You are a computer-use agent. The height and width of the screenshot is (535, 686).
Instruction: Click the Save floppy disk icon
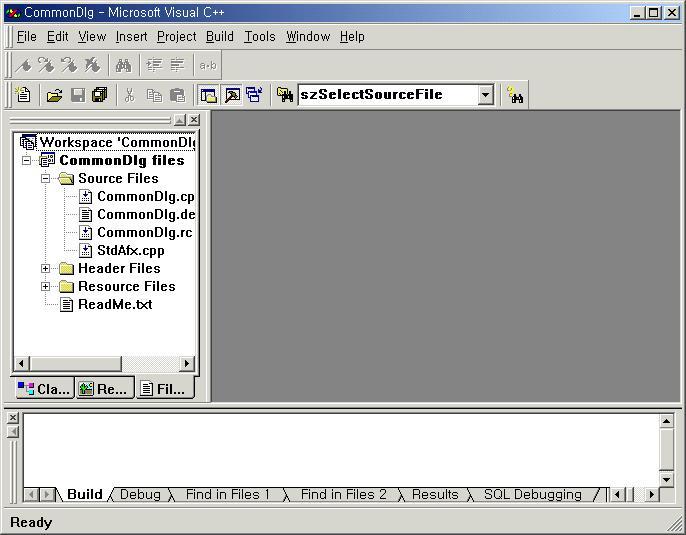click(78, 94)
